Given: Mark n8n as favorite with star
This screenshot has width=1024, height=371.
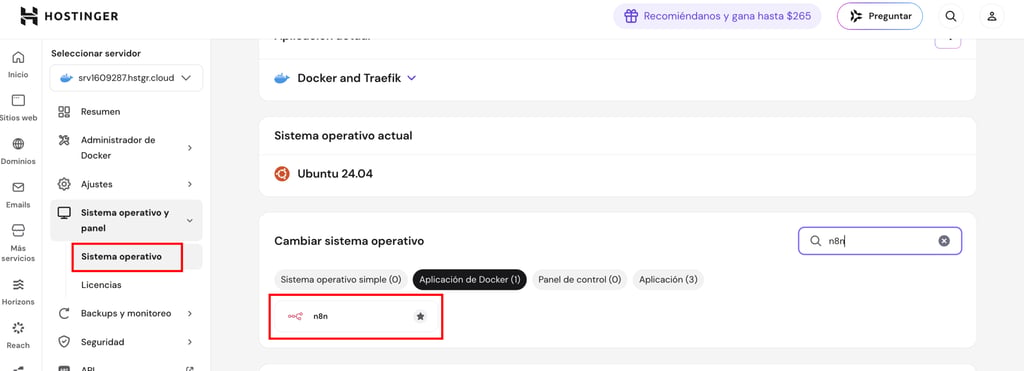Looking at the screenshot, I should [421, 316].
